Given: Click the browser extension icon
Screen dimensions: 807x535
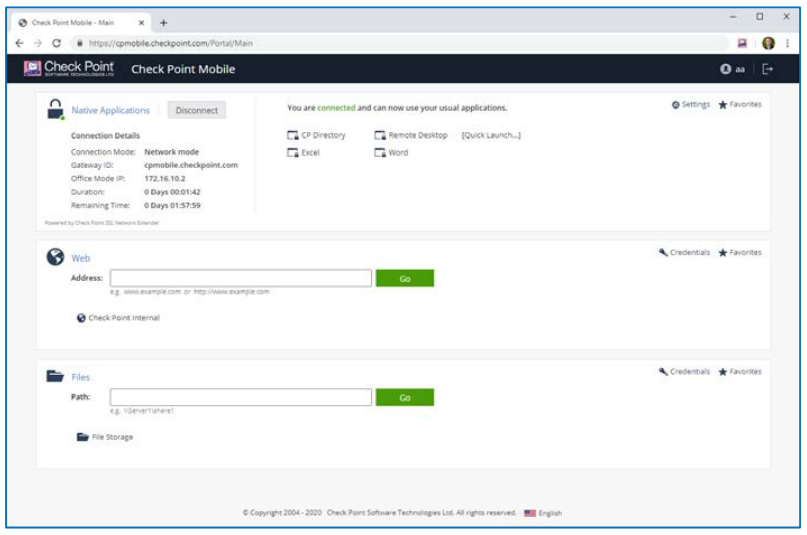Looking at the screenshot, I should tap(742, 43).
